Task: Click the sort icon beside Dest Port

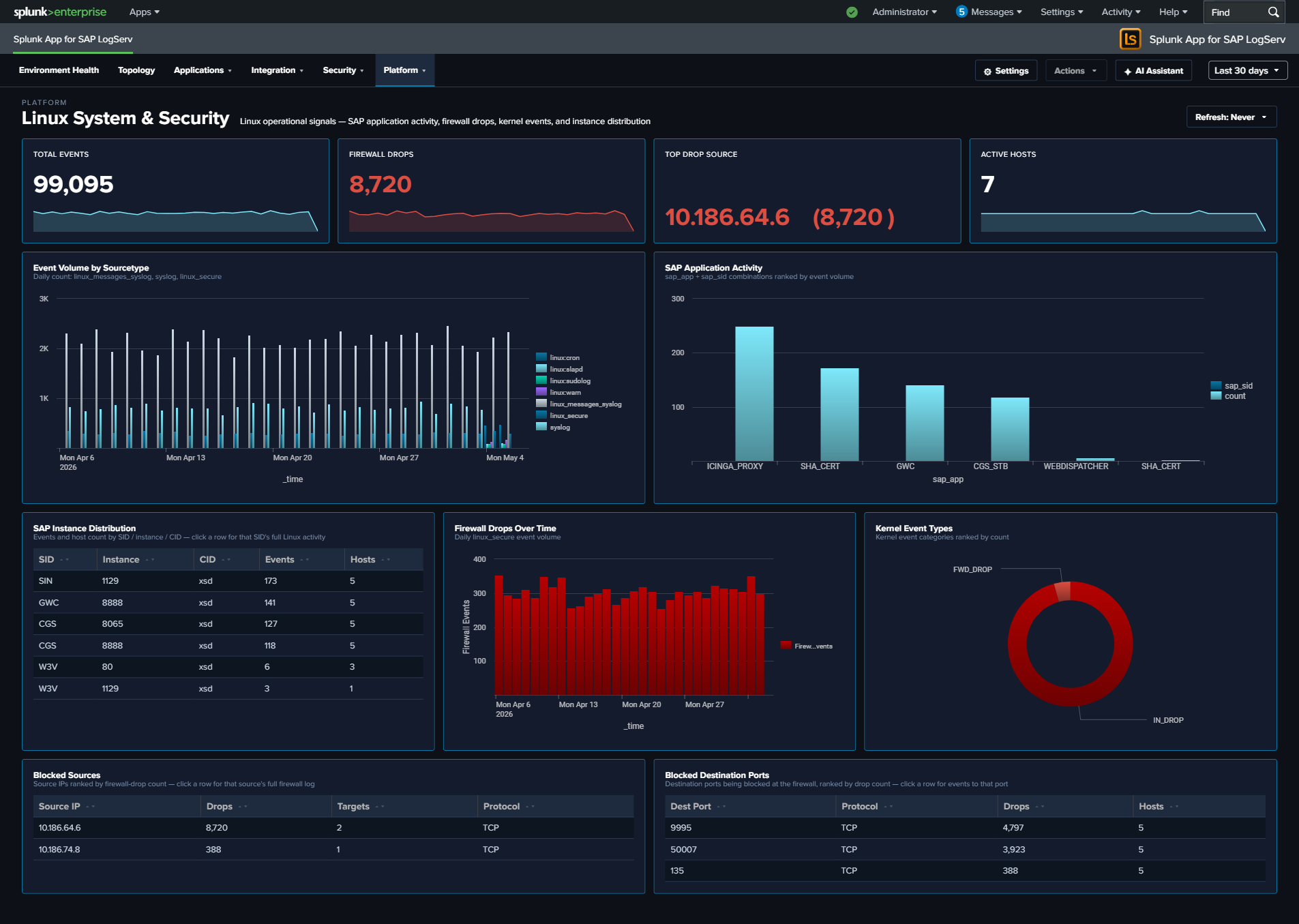Action: pos(721,807)
